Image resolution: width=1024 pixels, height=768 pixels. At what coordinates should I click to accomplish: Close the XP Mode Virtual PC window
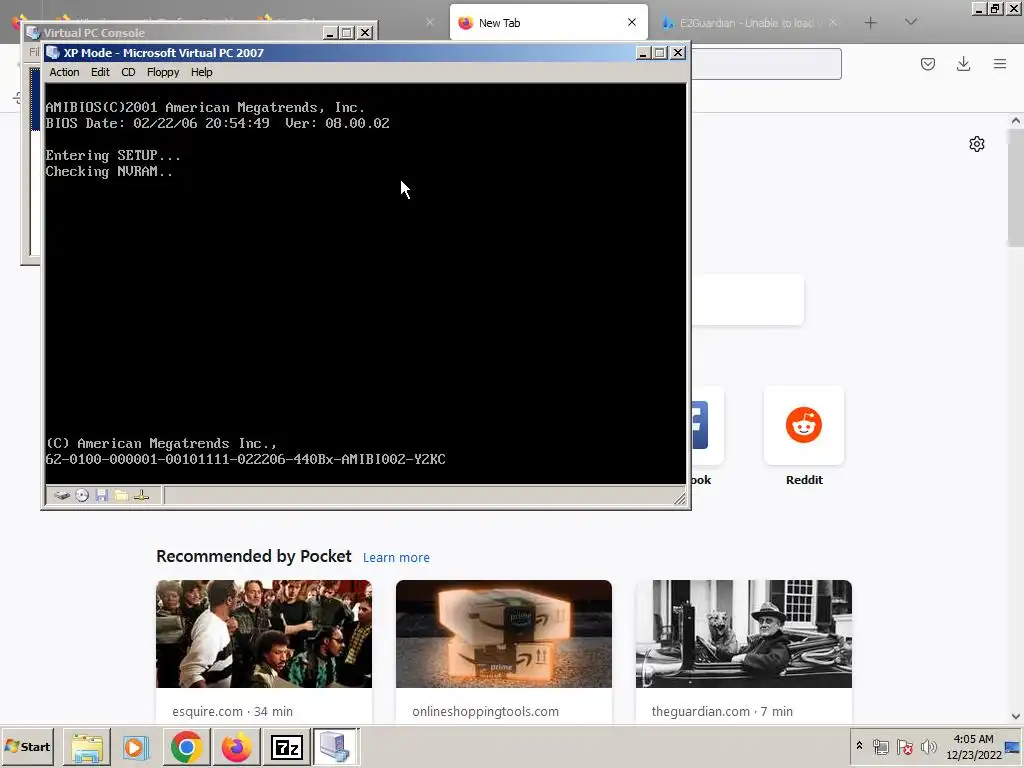tap(678, 53)
